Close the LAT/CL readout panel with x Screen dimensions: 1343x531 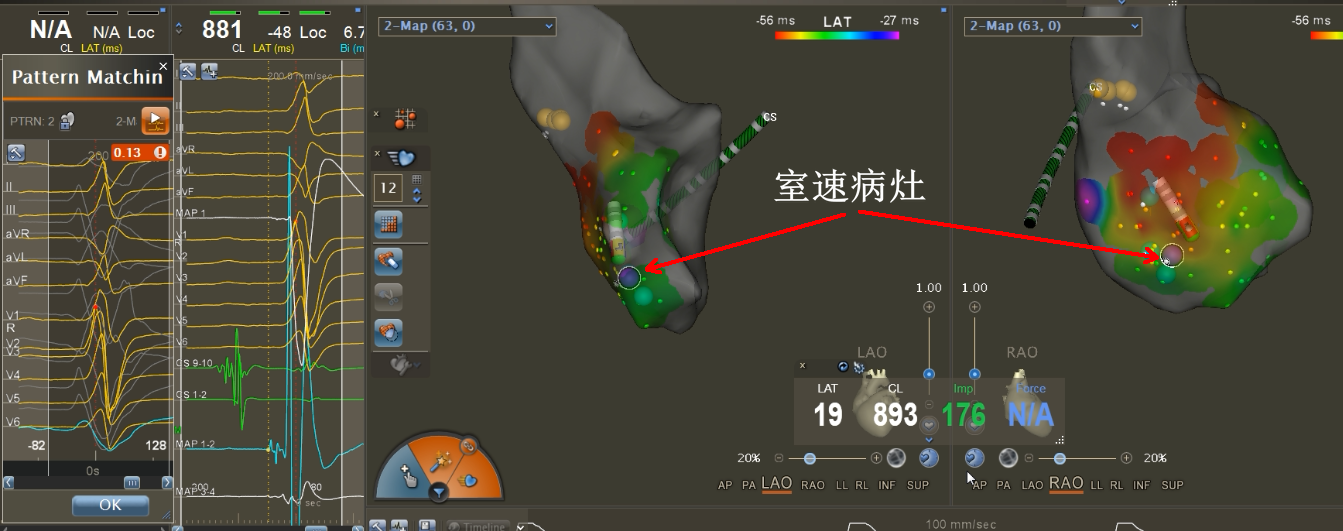pyautogui.click(x=802, y=367)
